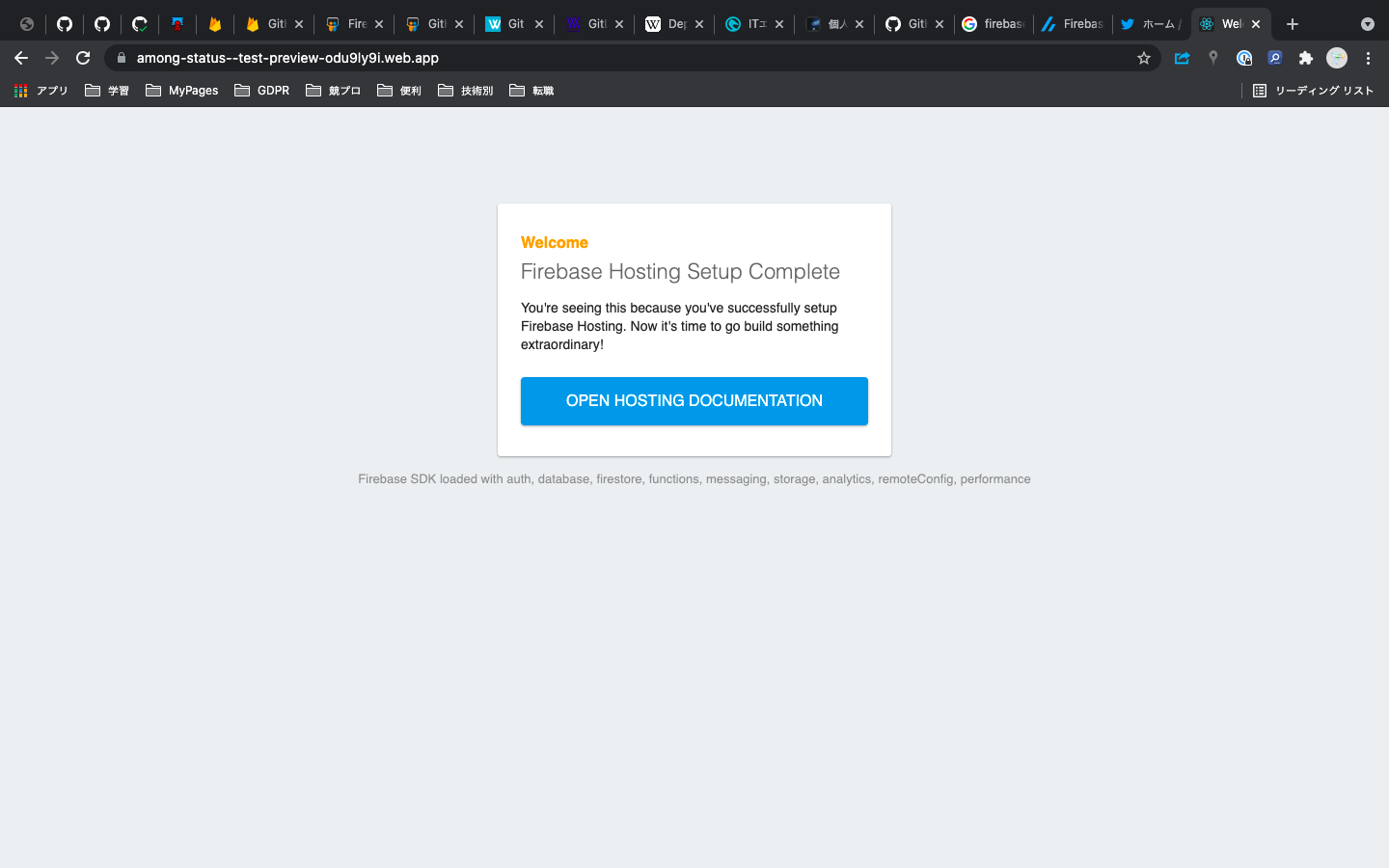
Task: Open the gray map pin extension
Action: pos(1213,58)
